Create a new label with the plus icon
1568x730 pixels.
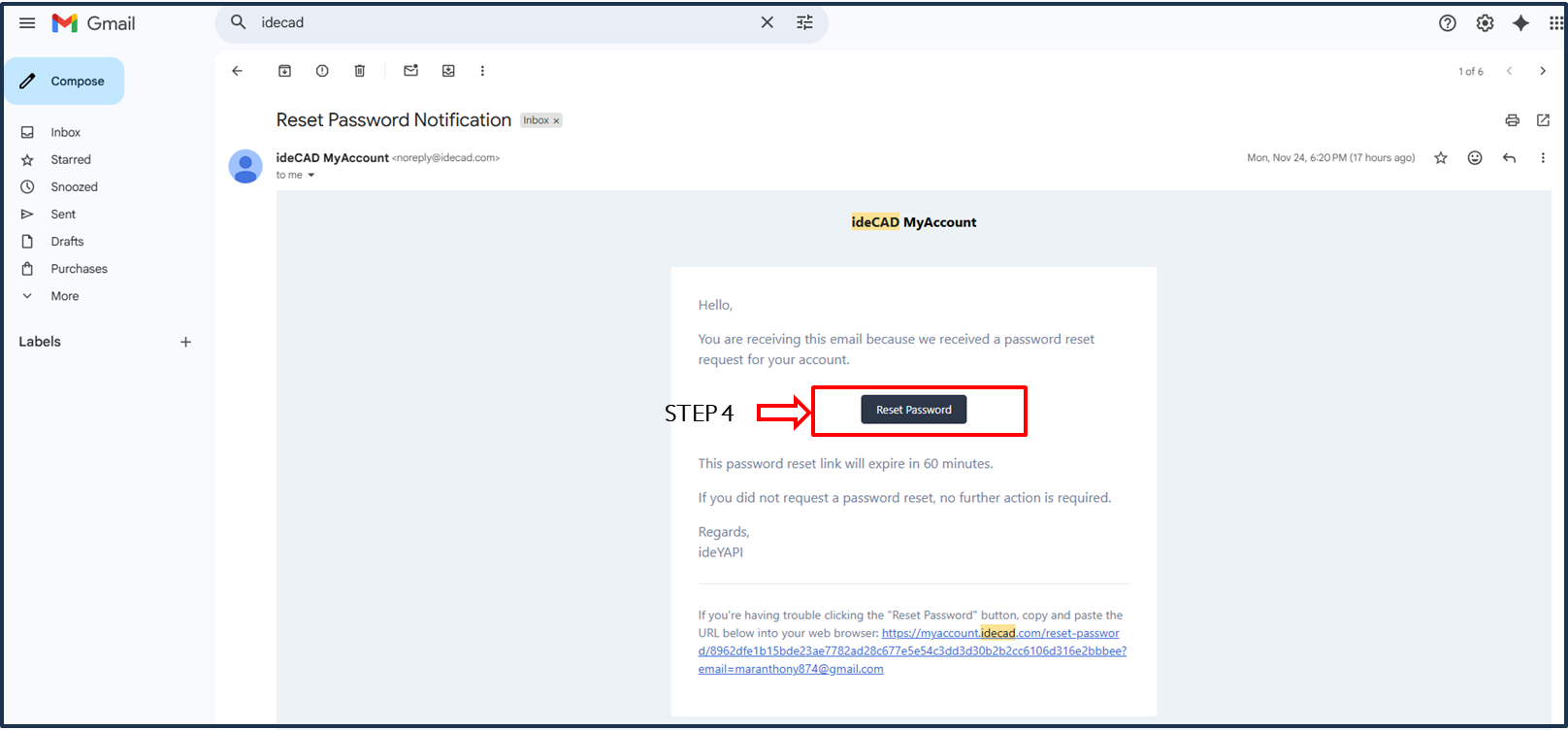coord(185,342)
